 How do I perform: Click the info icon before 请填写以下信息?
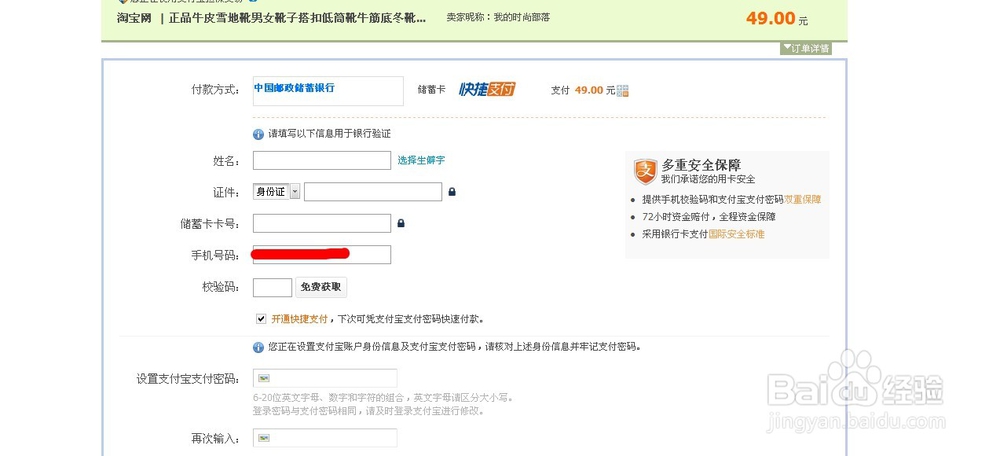(x=258, y=135)
